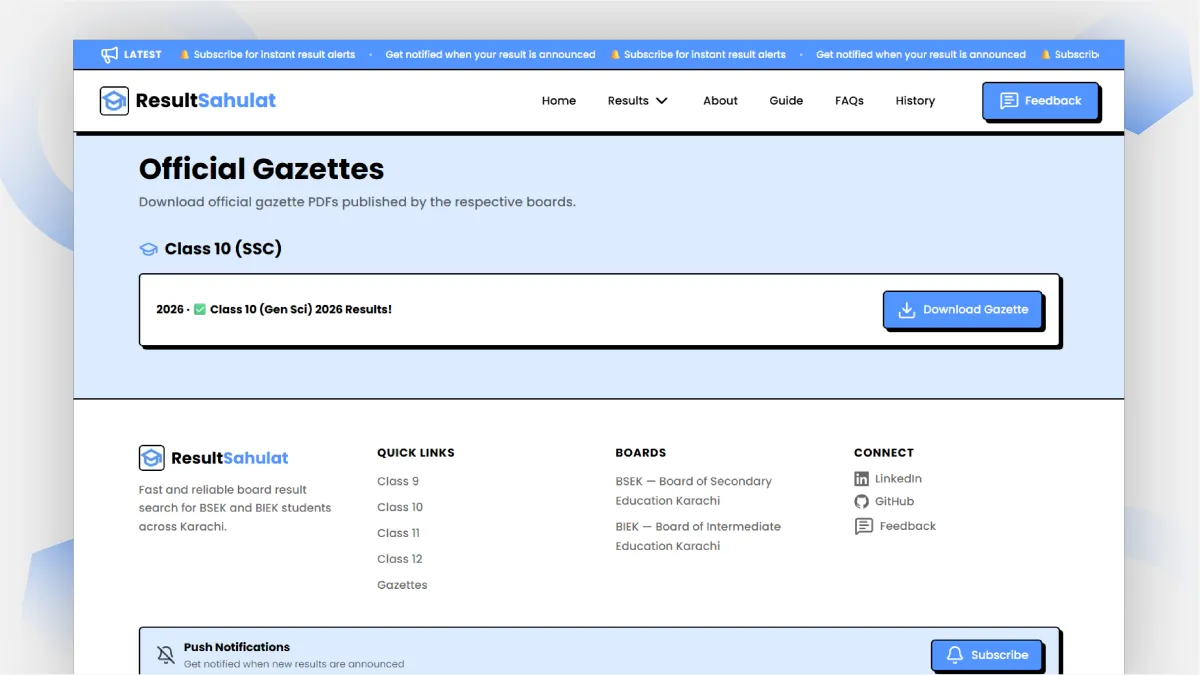Screen dimensions: 1200x675
Task: Open the About page from navigation
Action: point(720,101)
